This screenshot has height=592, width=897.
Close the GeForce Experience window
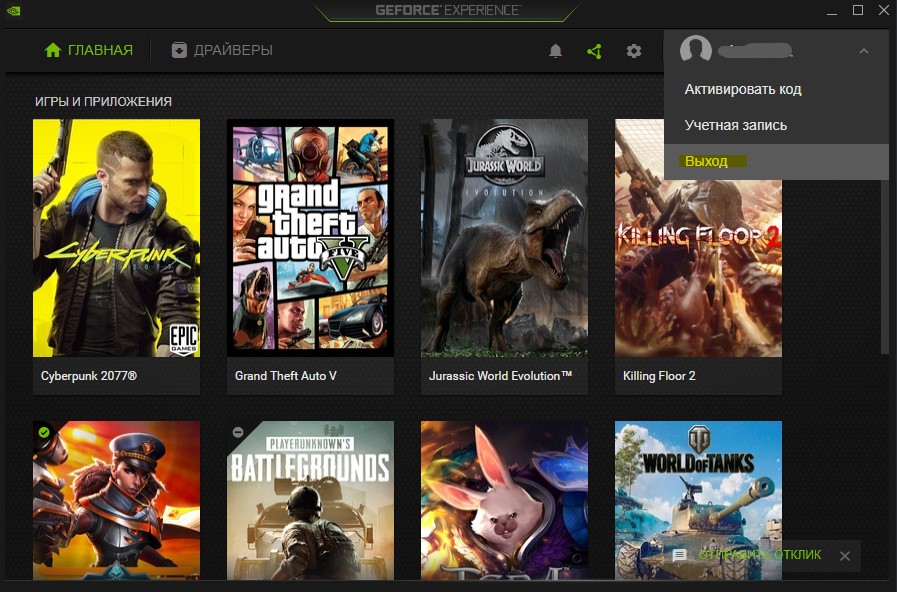coord(884,10)
